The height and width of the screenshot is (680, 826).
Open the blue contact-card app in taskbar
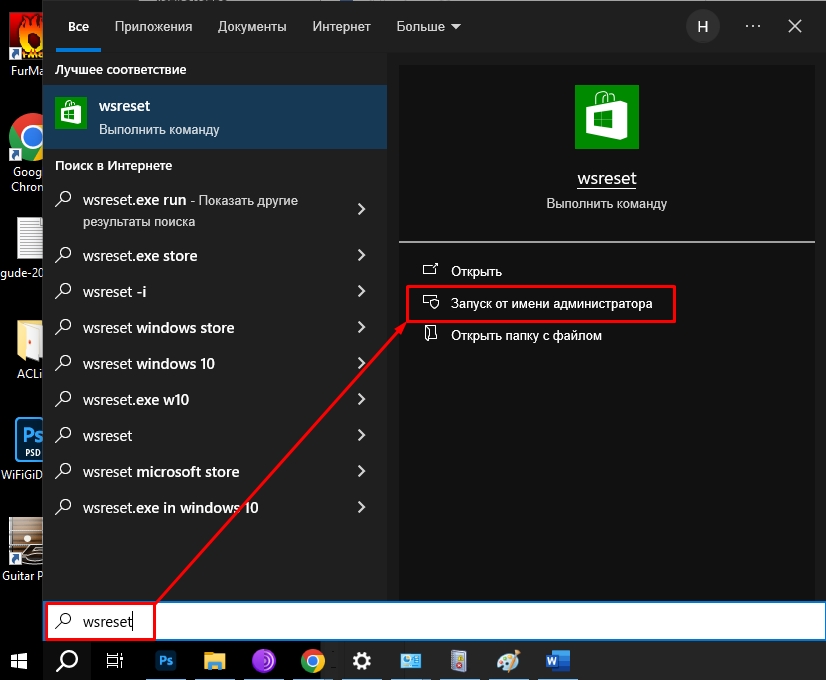click(x=410, y=661)
